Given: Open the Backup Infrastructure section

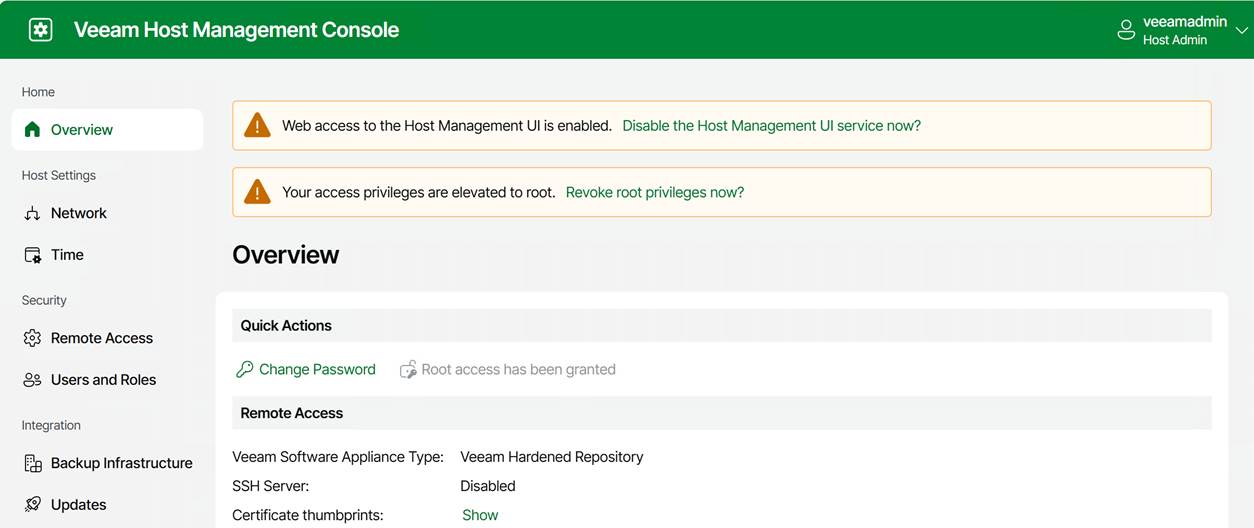Looking at the screenshot, I should (121, 463).
